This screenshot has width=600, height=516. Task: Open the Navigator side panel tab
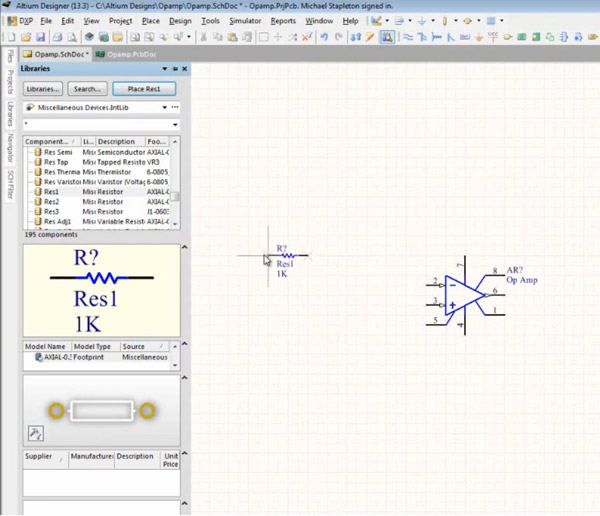(10, 148)
